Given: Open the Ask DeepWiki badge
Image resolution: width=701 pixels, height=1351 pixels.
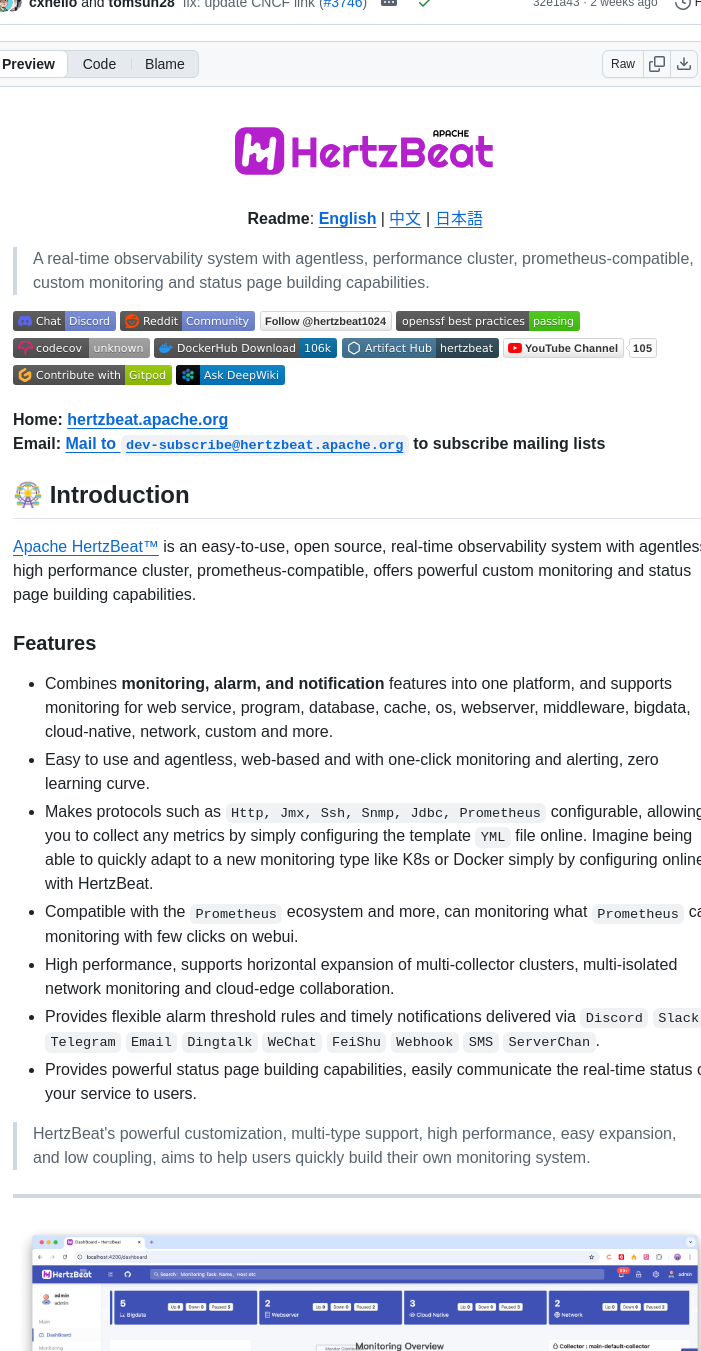Looking at the screenshot, I should [230, 374].
